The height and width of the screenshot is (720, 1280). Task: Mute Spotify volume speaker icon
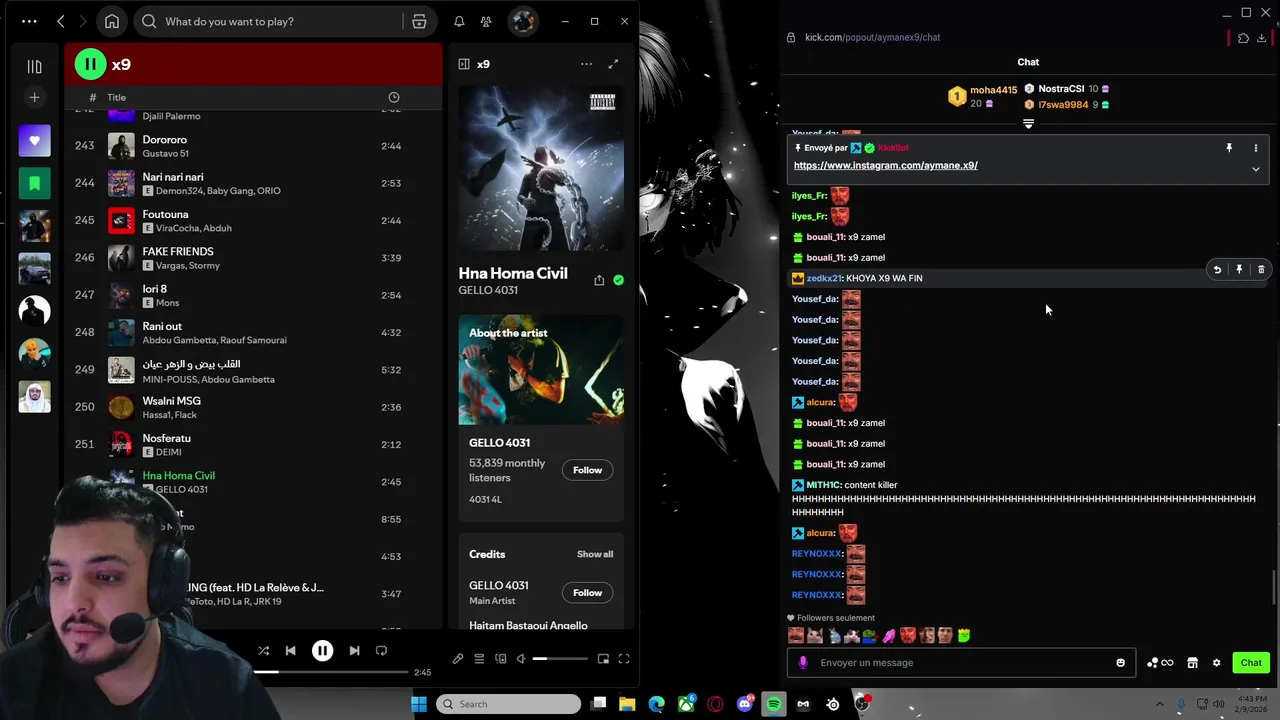[520, 659]
